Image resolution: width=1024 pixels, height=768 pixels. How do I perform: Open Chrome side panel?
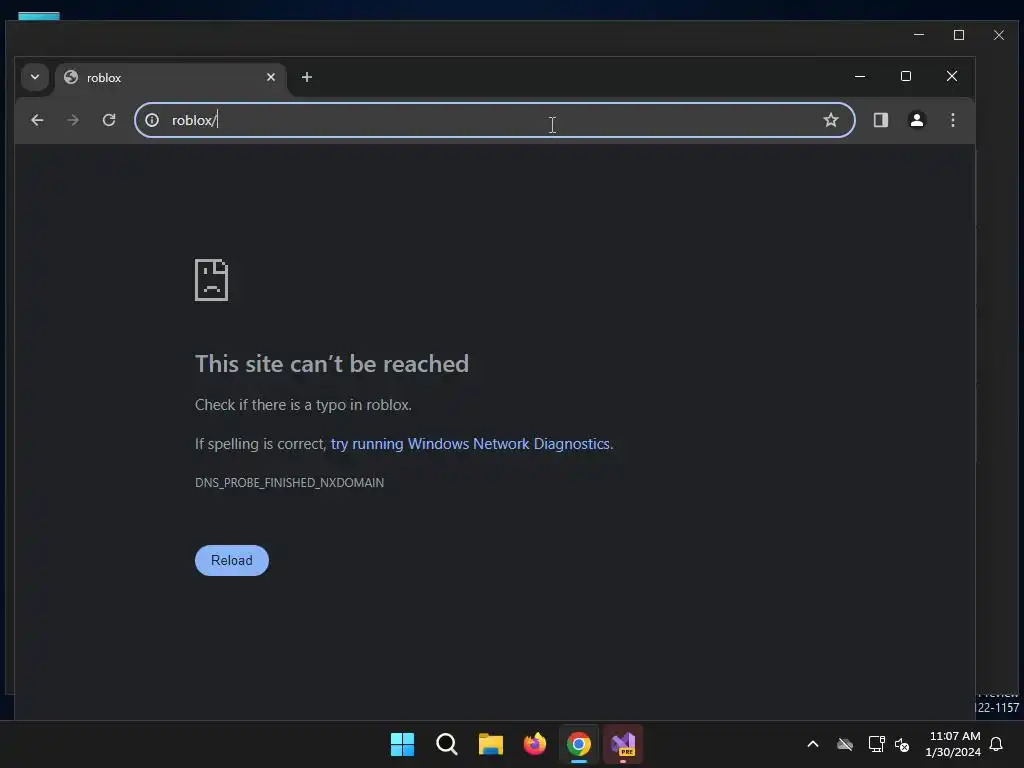pos(881,120)
